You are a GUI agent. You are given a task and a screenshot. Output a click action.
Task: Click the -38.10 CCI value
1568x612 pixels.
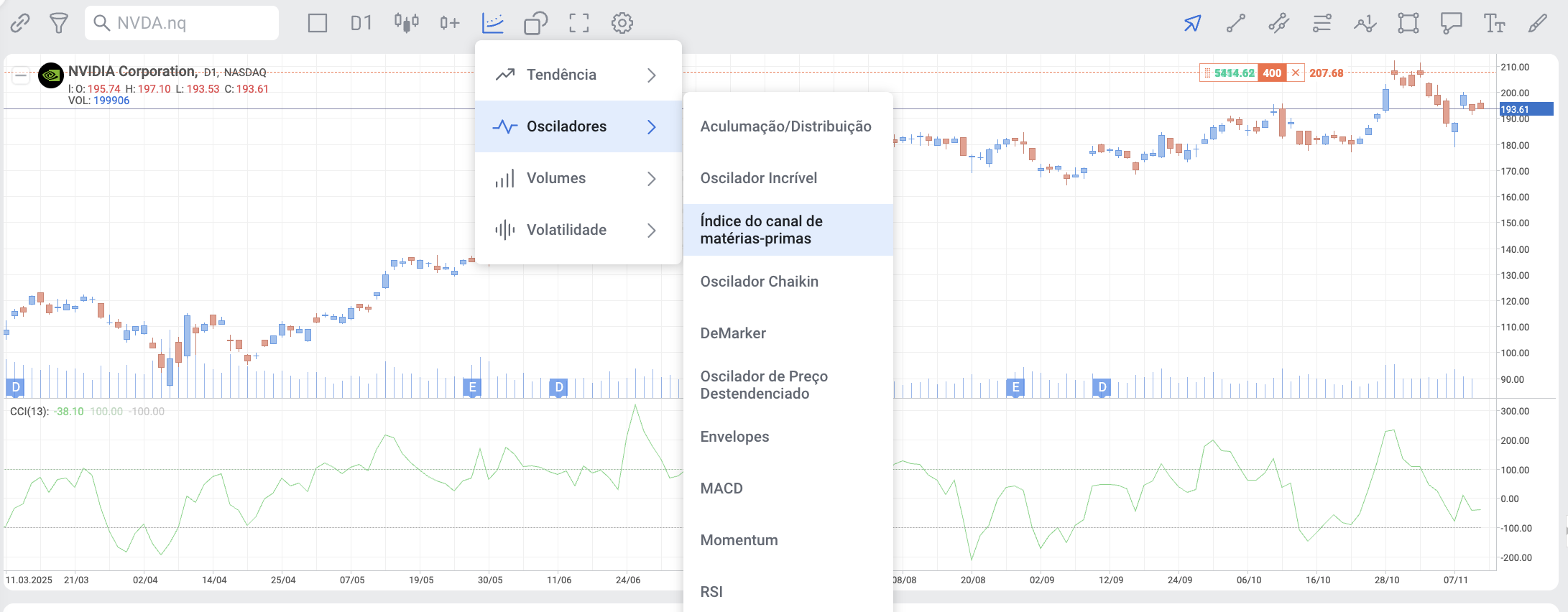(x=68, y=412)
